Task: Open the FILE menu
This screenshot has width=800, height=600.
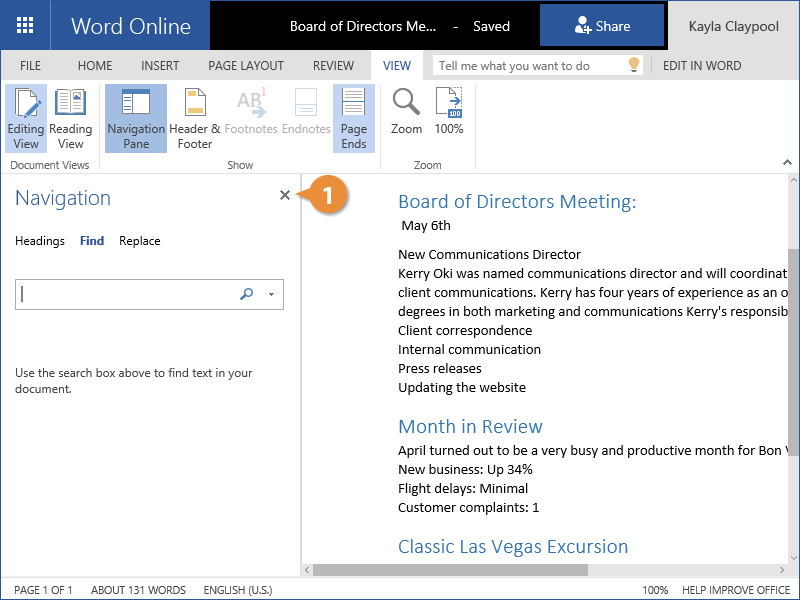Action: click(x=31, y=66)
